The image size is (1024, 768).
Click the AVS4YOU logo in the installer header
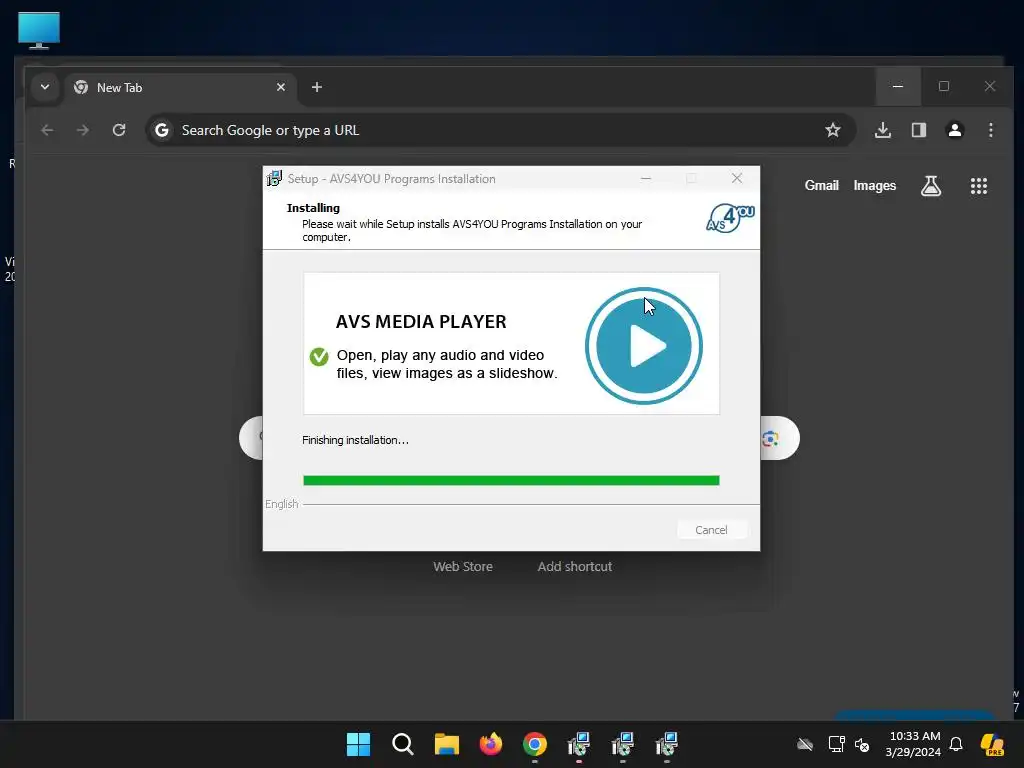coord(730,219)
